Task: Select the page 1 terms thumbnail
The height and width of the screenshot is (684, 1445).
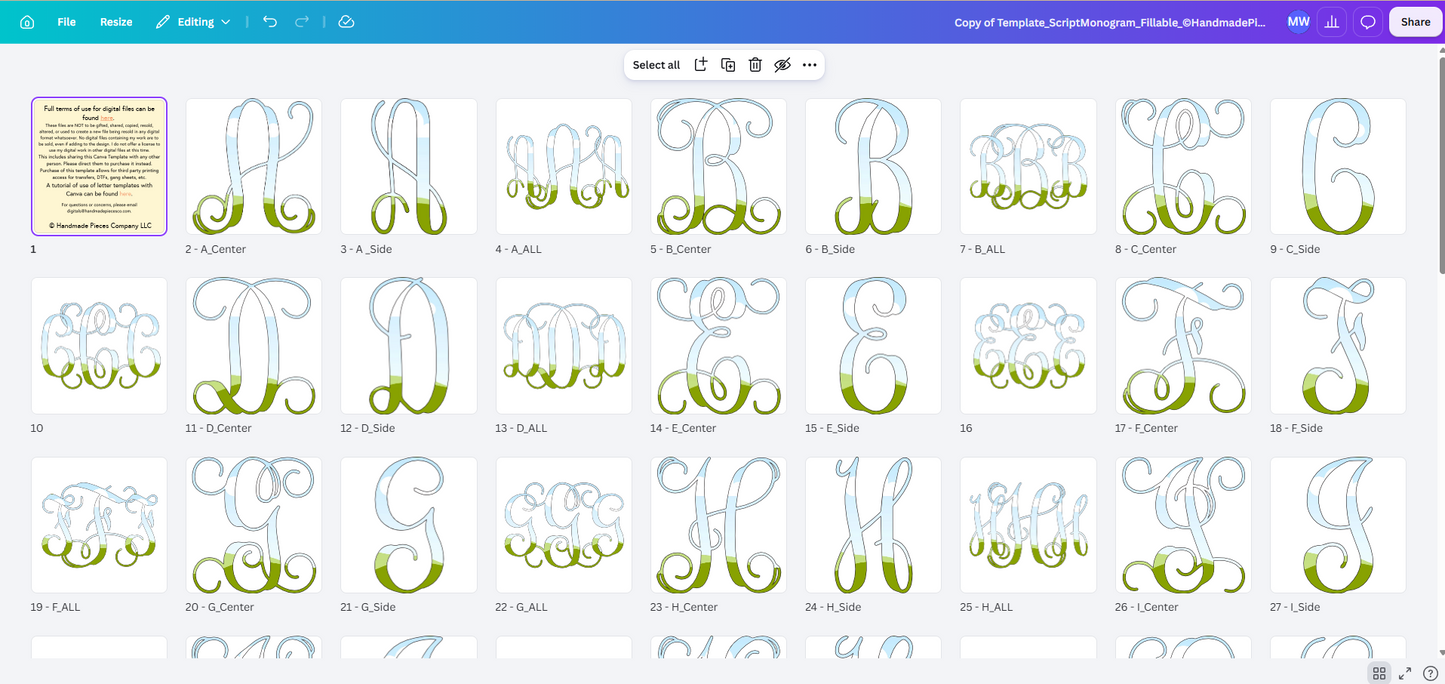Action: (x=99, y=166)
